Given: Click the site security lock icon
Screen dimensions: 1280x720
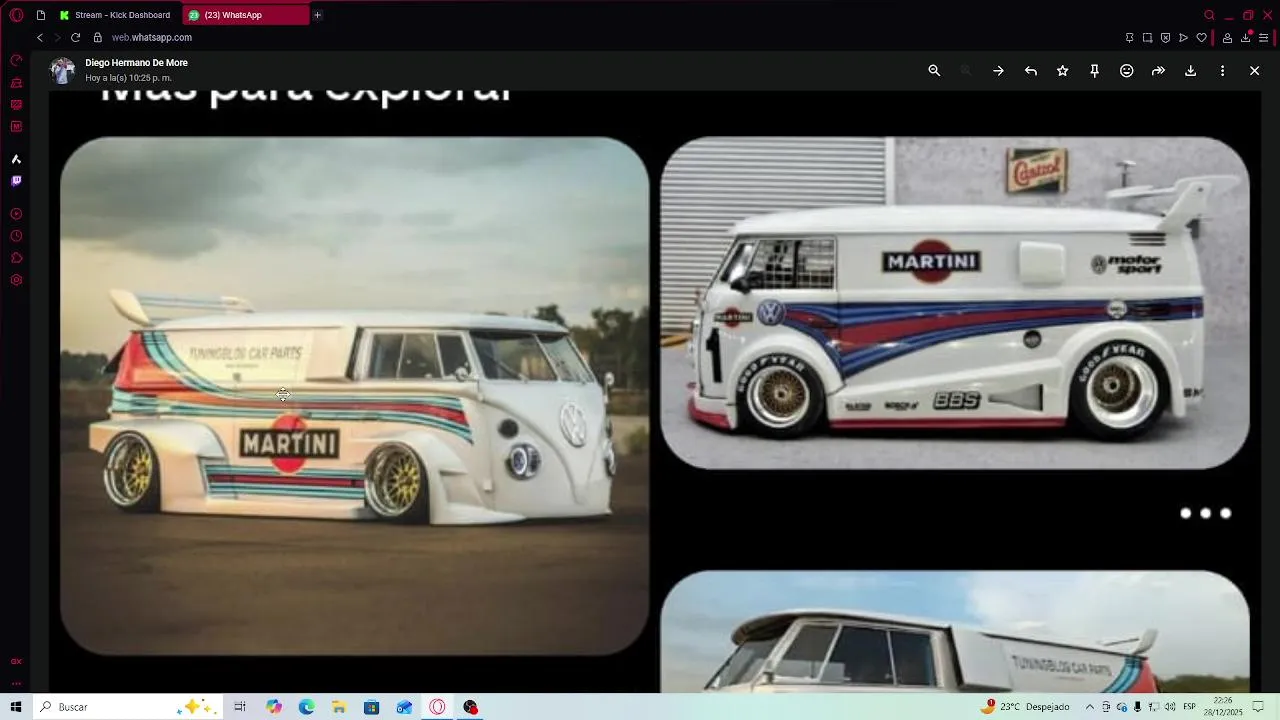Looking at the screenshot, I should point(98,37).
